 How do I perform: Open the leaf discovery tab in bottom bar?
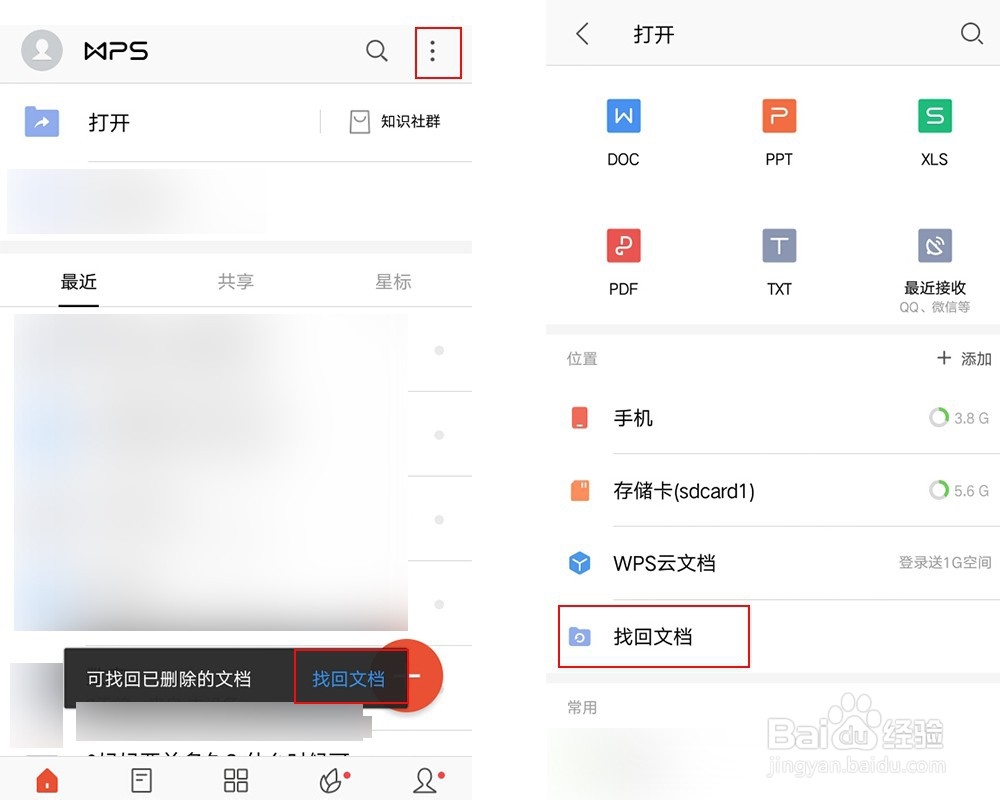click(331, 780)
